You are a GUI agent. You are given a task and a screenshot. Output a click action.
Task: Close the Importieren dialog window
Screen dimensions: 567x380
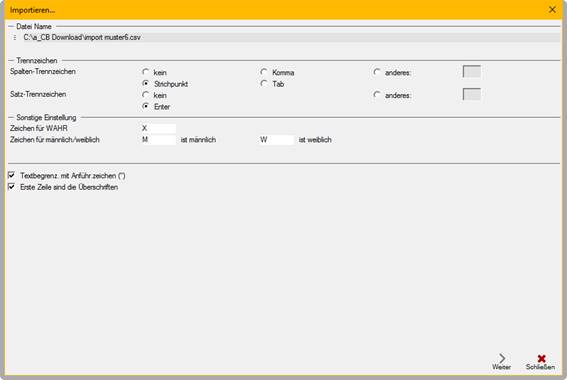[x=552, y=10]
